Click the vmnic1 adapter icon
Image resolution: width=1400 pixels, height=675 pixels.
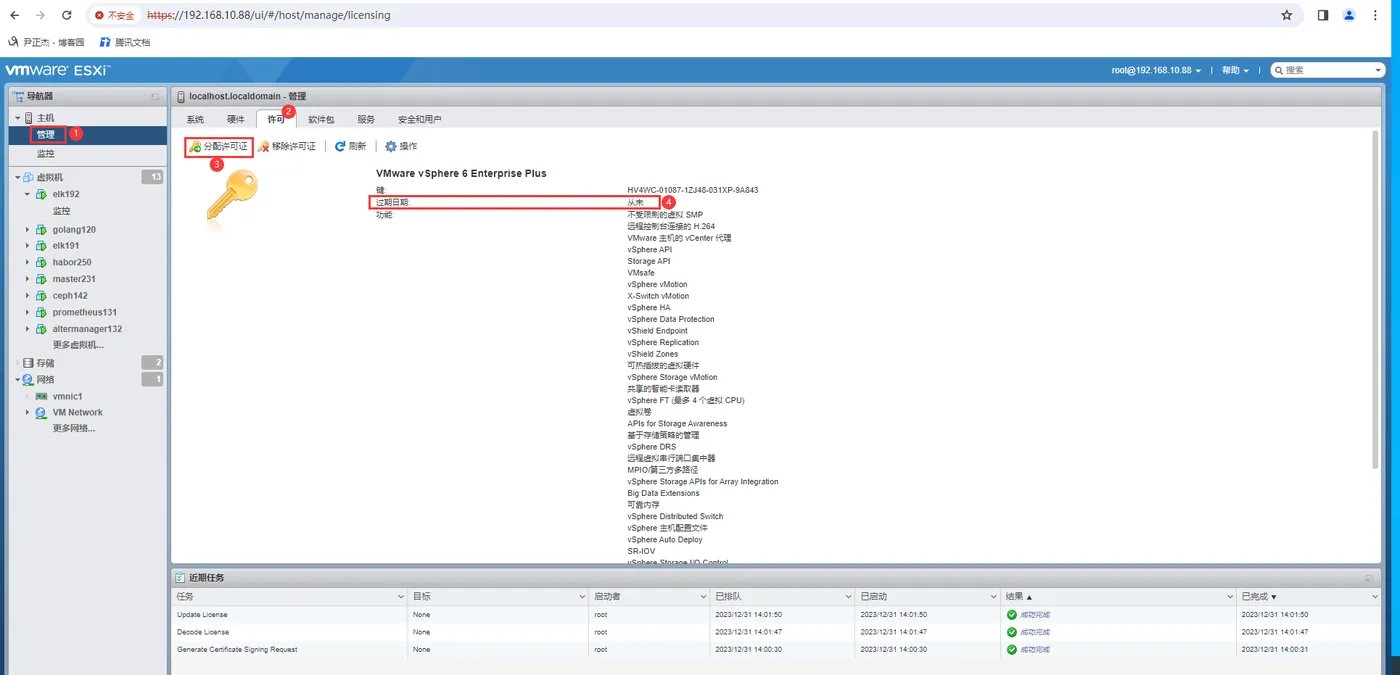(42, 396)
